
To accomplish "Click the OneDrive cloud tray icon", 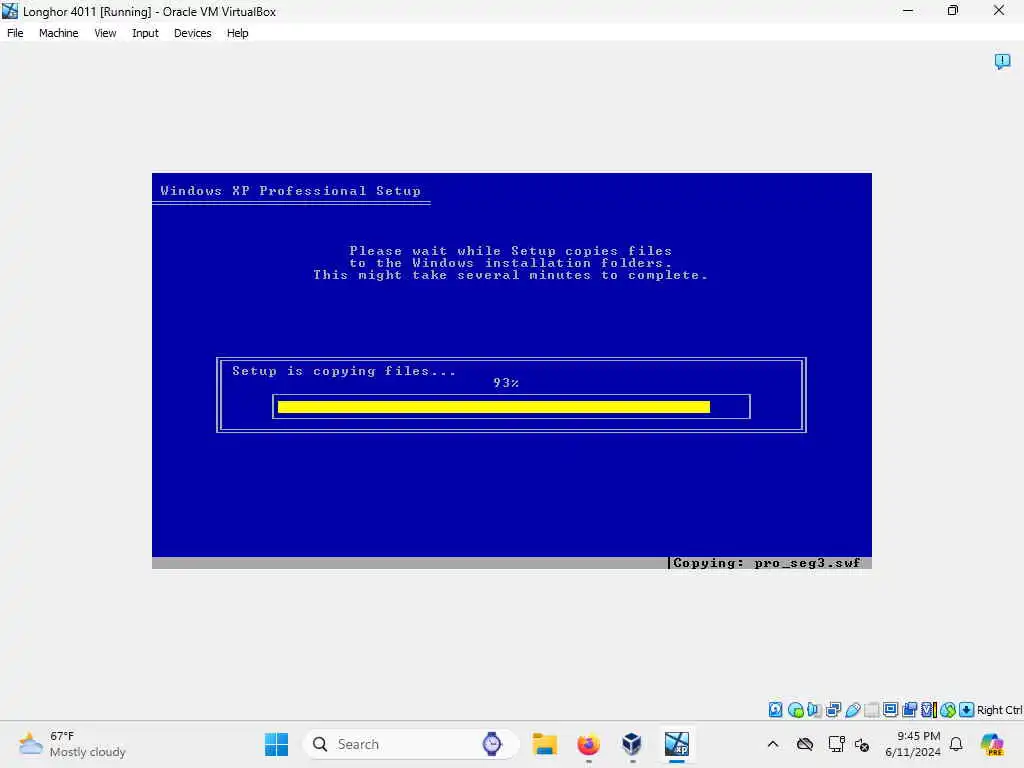I will (805, 744).
